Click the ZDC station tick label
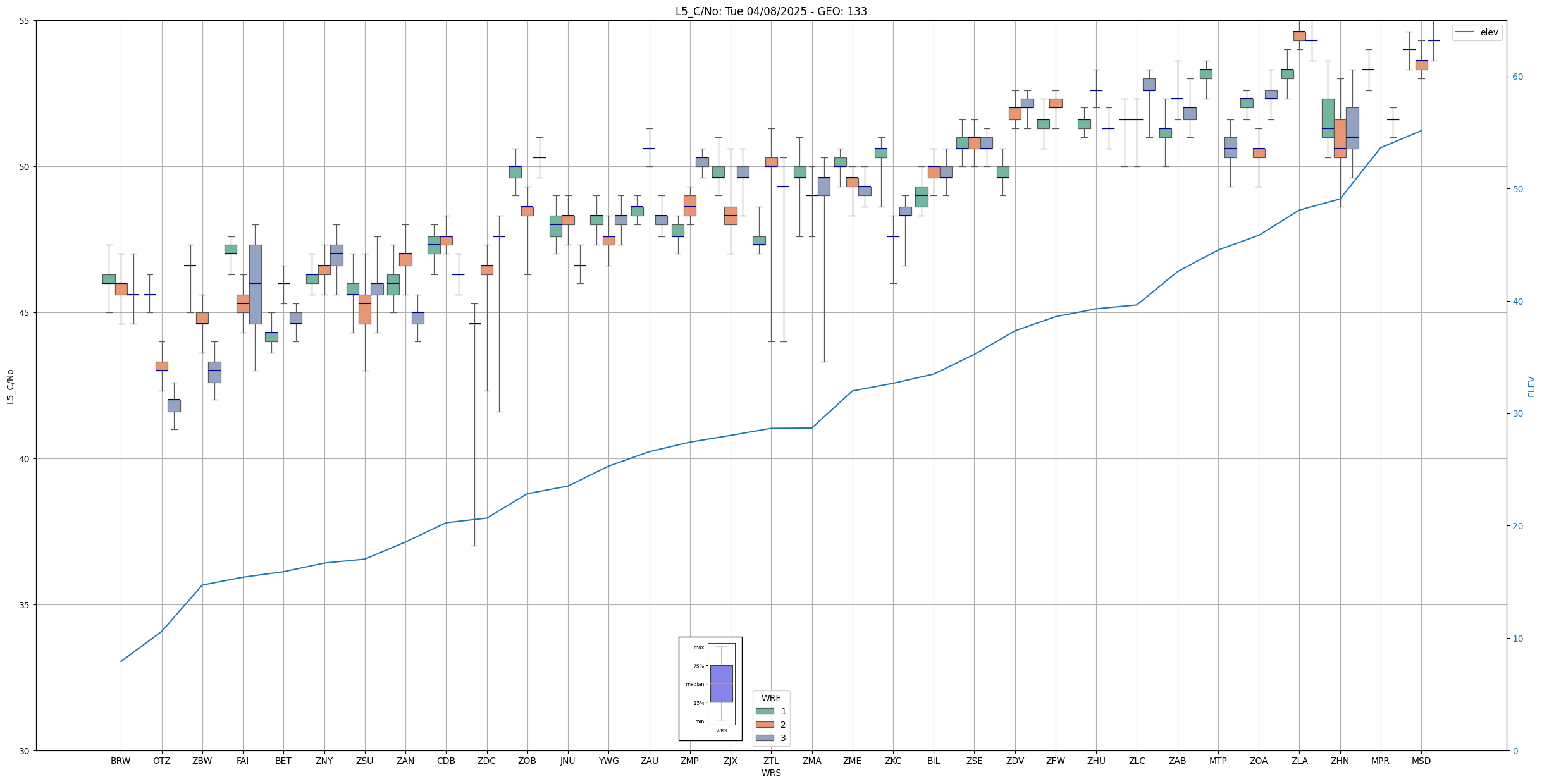 tap(486, 761)
